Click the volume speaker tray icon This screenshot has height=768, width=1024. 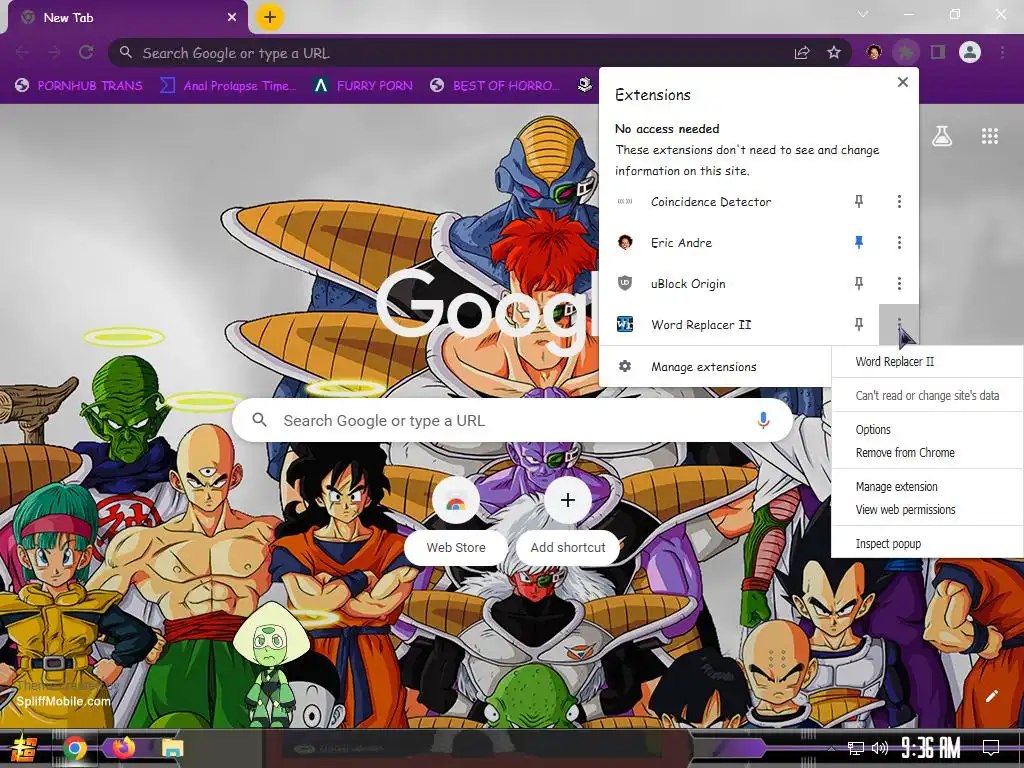pos(880,748)
